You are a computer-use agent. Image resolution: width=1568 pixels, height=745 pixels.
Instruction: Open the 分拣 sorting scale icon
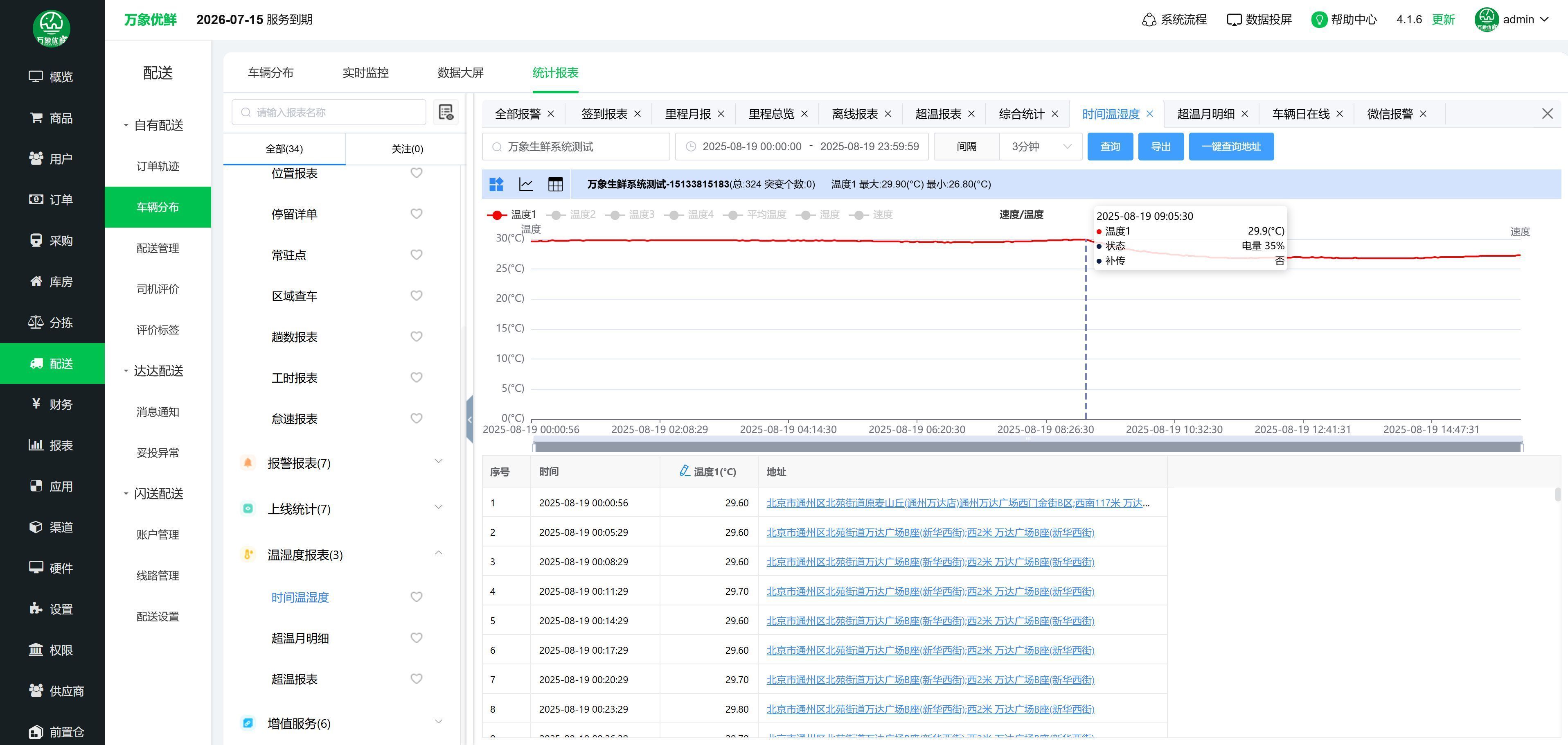click(36, 322)
